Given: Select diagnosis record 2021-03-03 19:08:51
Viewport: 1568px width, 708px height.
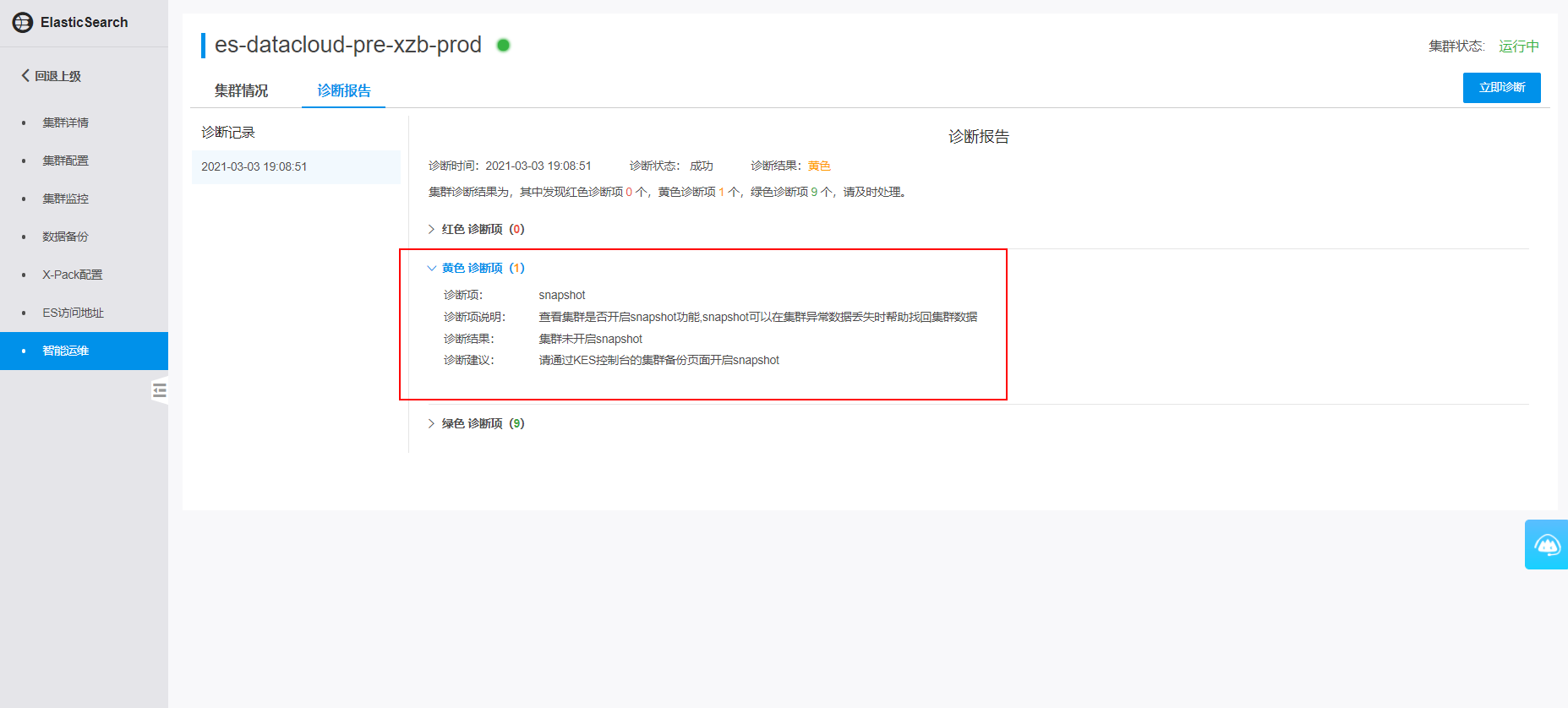Looking at the screenshot, I should click(296, 166).
